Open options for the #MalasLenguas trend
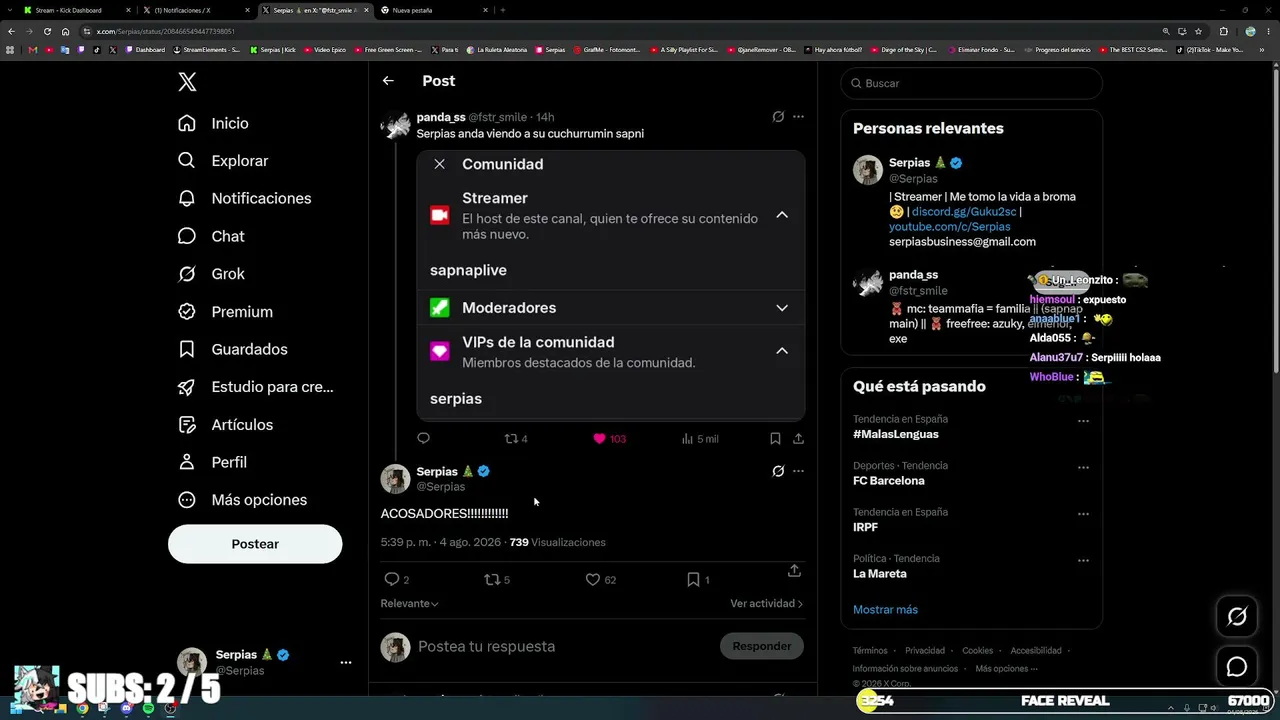The width and height of the screenshot is (1280, 720). coord(1083,421)
